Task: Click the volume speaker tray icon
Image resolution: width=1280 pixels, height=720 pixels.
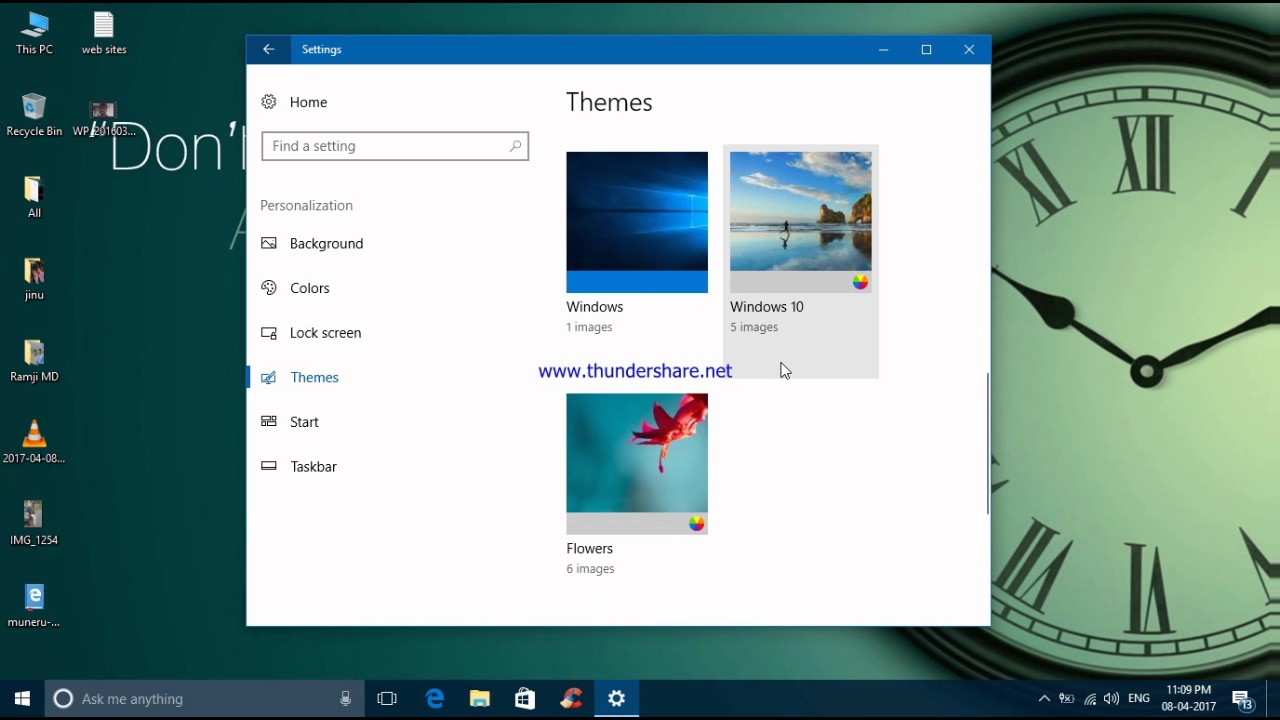Action: click(1111, 699)
